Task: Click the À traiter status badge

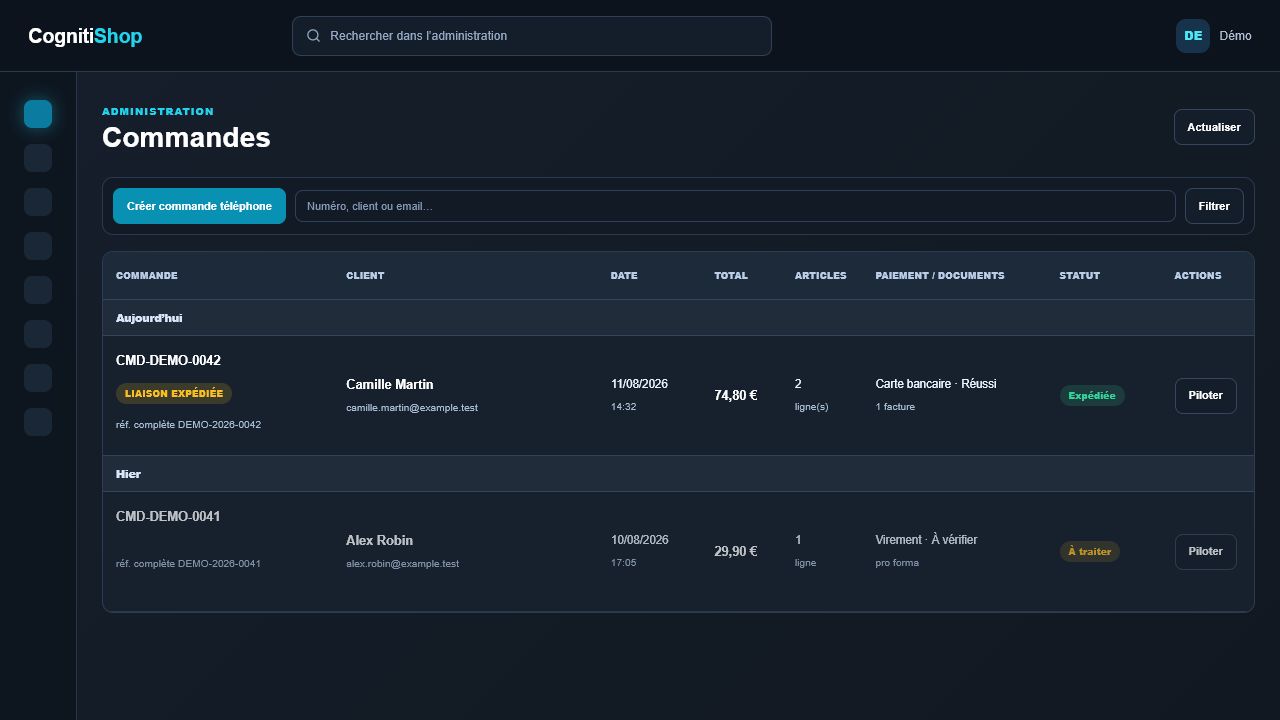Action: [x=1090, y=552]
